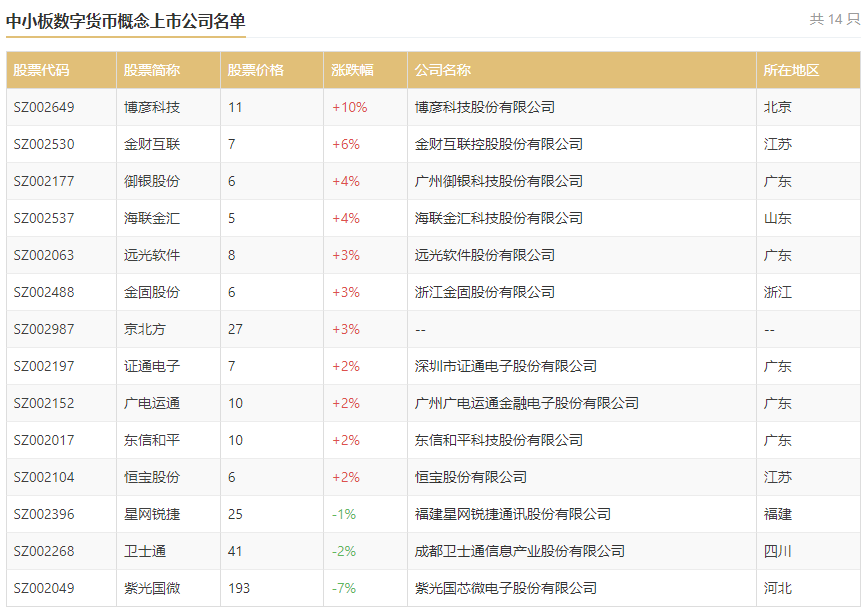Image resolution: width=863 pixels, height=614 pixels.
Task: Select stock code SZ002104
Action: click(44, 477)
